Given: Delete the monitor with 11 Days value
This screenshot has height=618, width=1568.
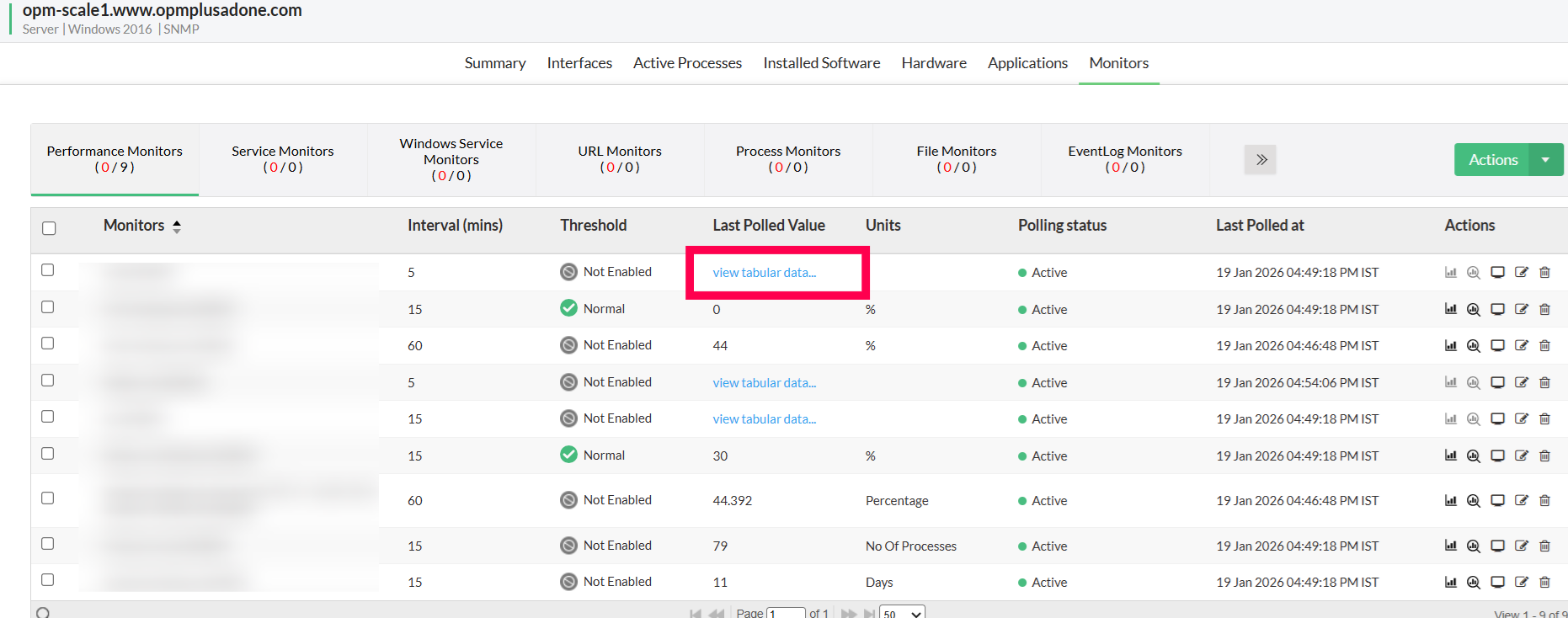Looking at the screenshot, I should click(1544, 582).
